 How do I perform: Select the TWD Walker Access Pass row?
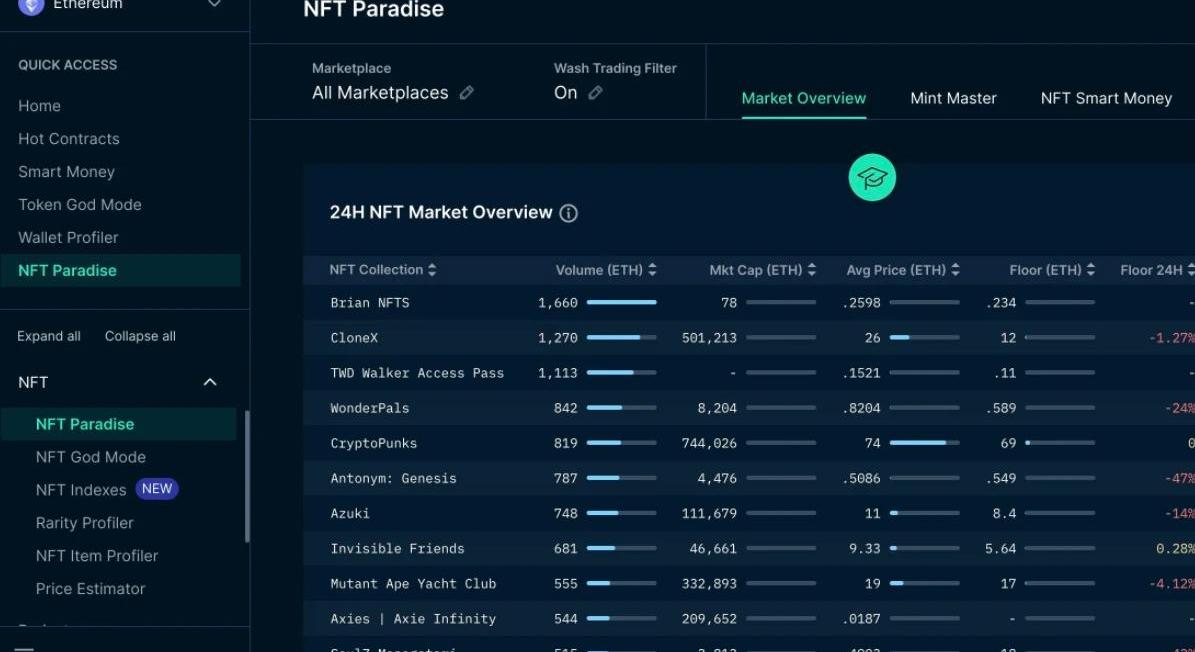(x=748, y=372)
